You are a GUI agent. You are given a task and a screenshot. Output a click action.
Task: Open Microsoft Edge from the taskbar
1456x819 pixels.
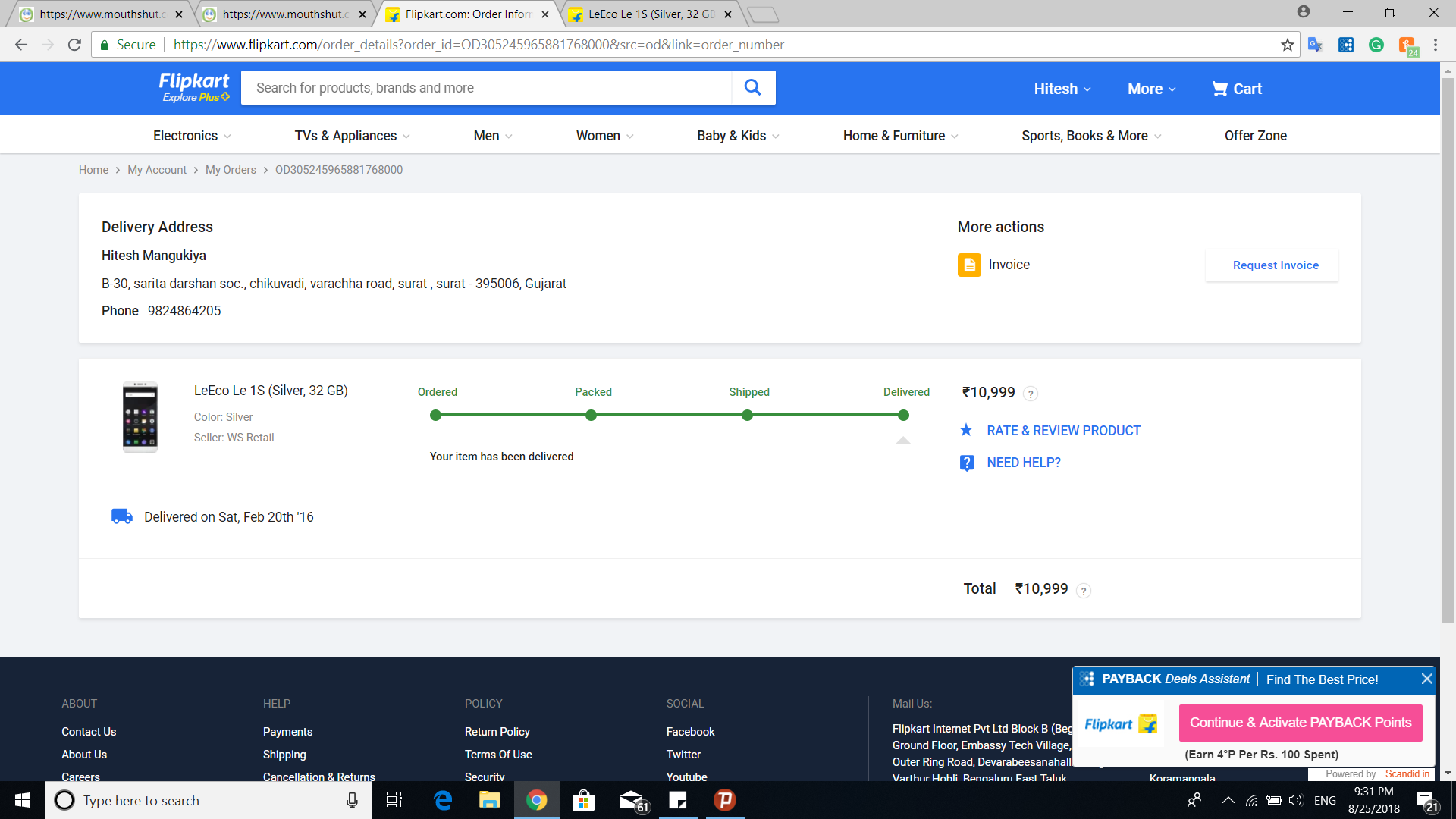point(443,800)
